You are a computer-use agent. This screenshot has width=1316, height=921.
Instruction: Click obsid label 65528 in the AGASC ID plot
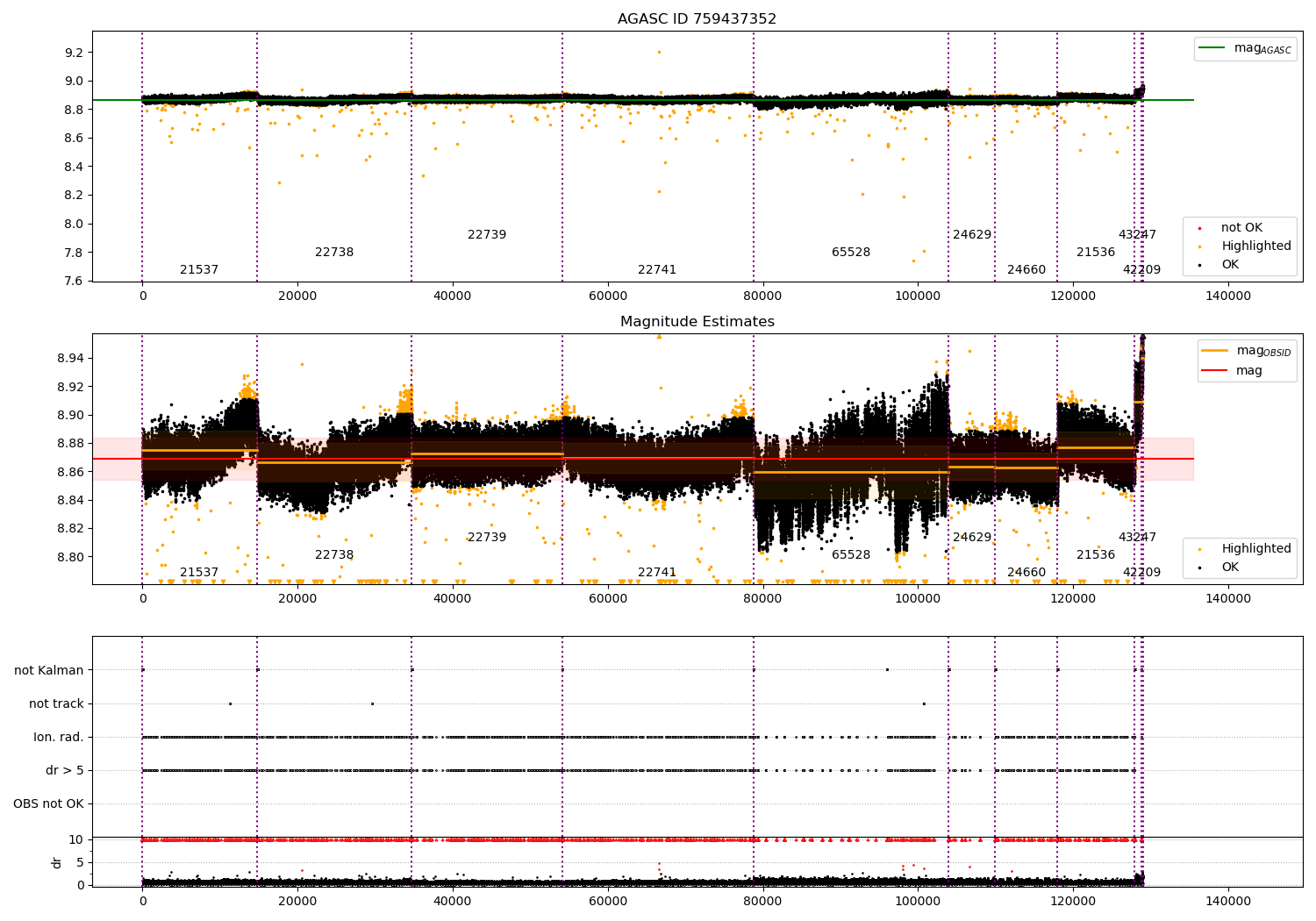[x=851, y=252]
